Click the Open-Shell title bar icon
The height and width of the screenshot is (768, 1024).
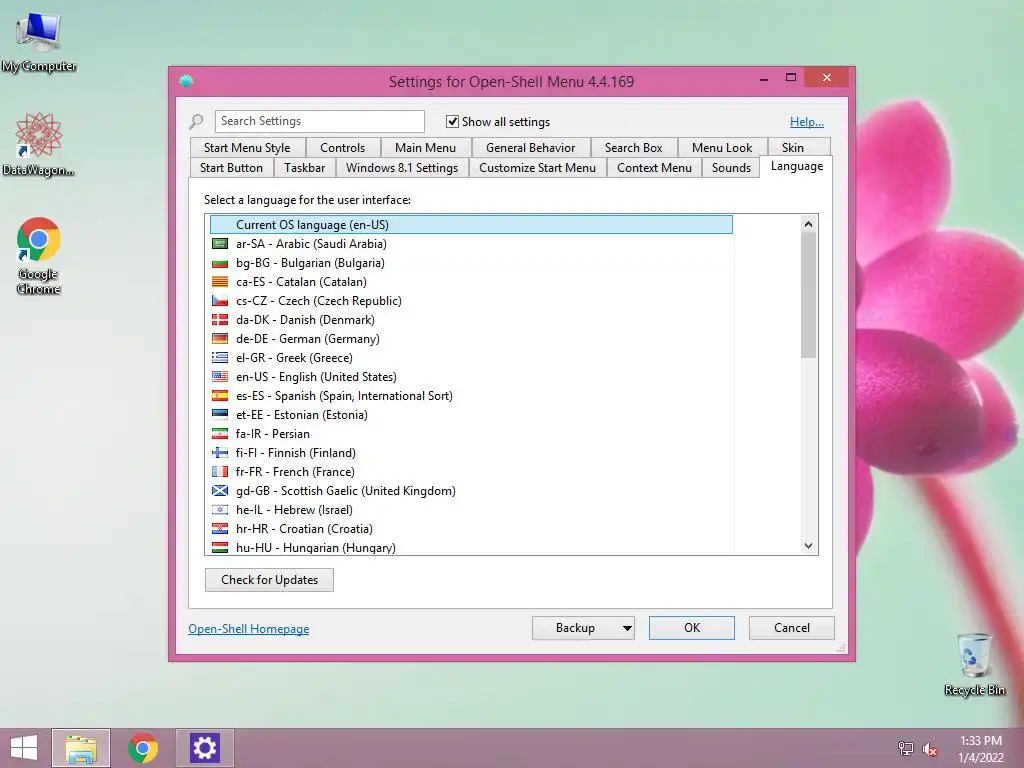(x=186, y=81)
